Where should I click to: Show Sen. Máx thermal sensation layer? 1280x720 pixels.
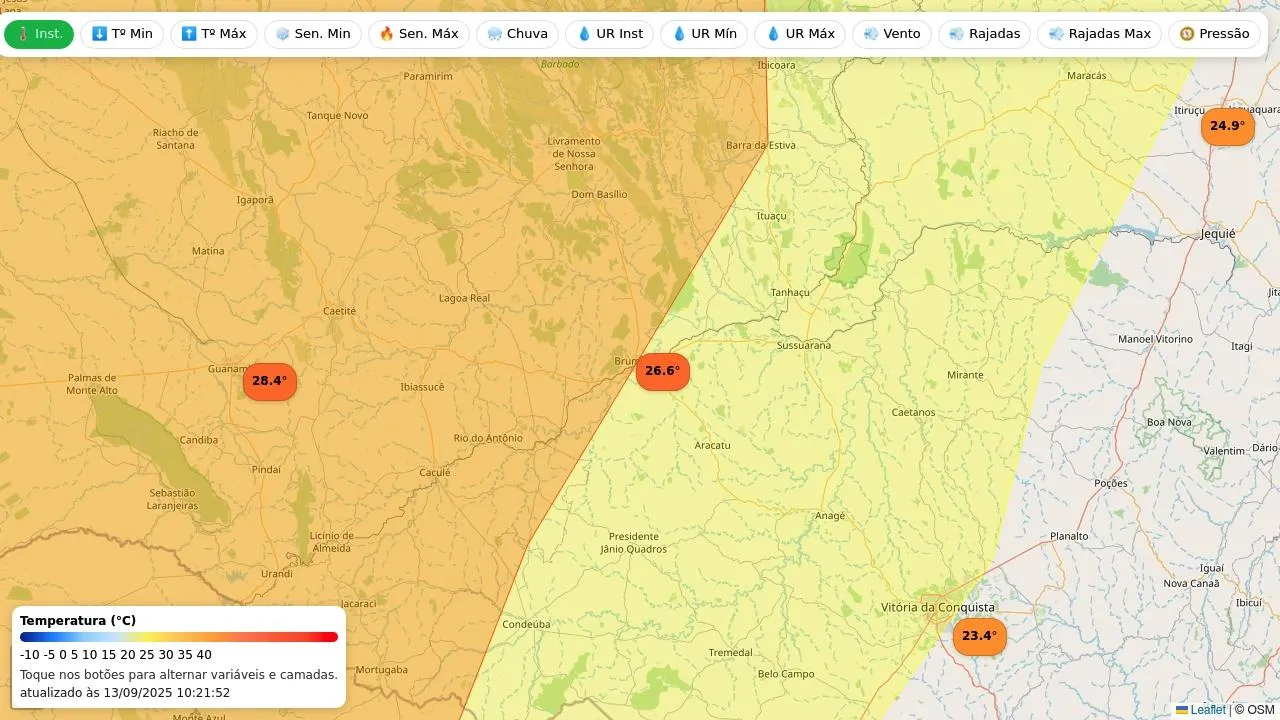point(418,34)
